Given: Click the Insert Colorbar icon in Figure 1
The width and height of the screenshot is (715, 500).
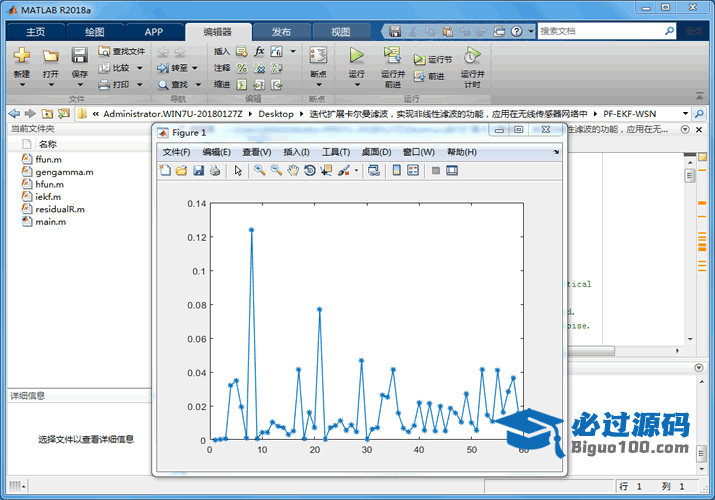Looking at the screenshot, I should click(x=397, y=170).
